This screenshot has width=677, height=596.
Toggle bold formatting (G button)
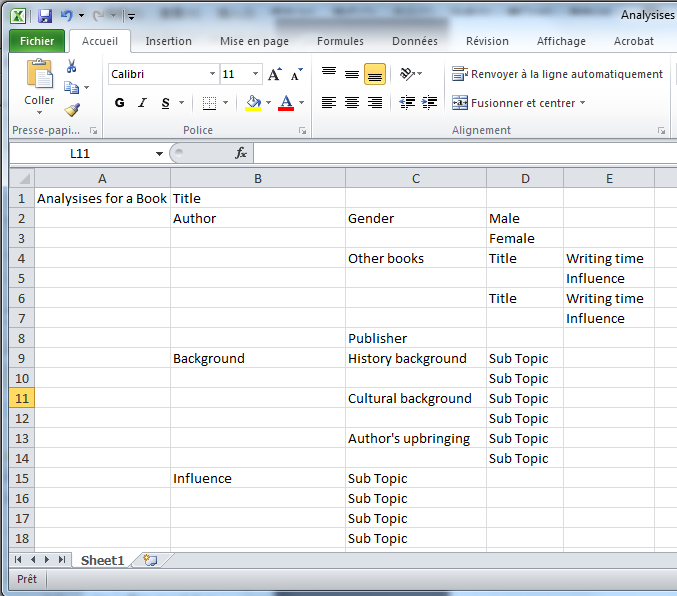[x=120, y=103]
